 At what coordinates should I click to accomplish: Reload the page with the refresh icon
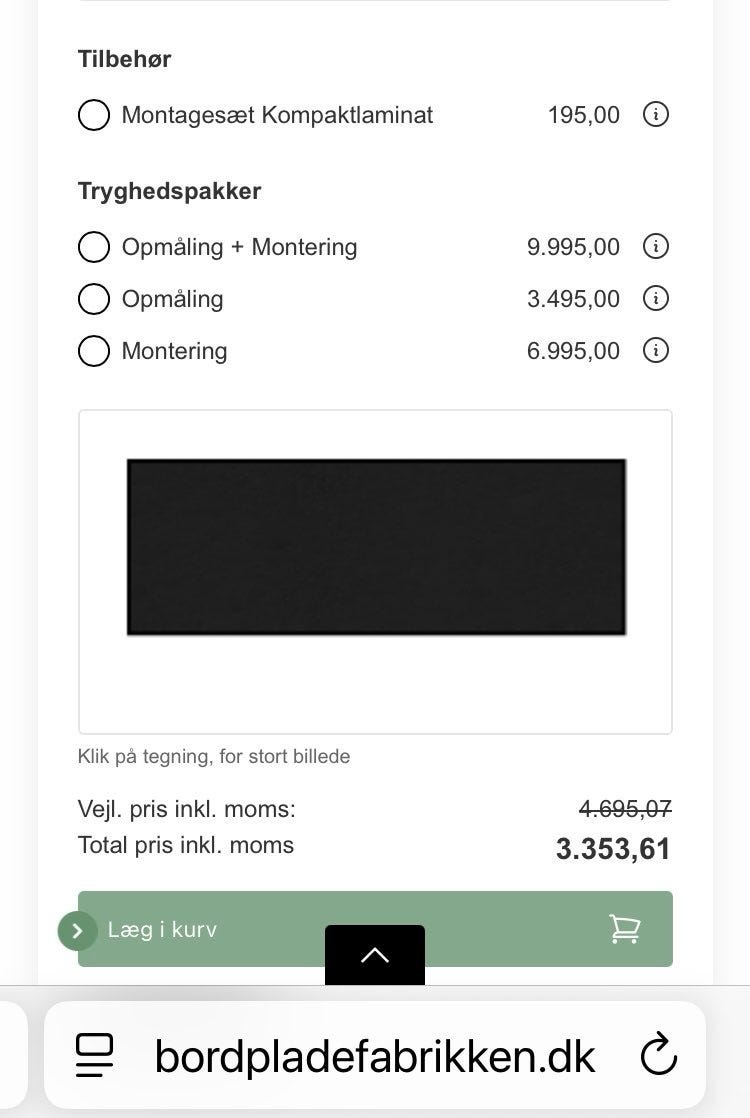click(658, 1056)
